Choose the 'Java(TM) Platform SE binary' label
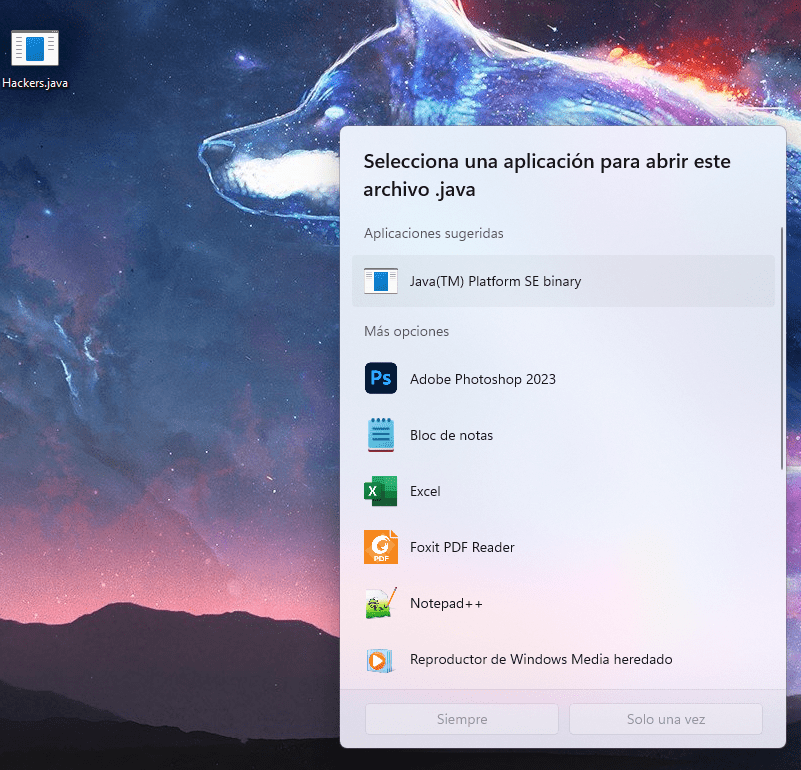This screenshot has height=770, width=801. pyautogui.click(x=496, y=281)
